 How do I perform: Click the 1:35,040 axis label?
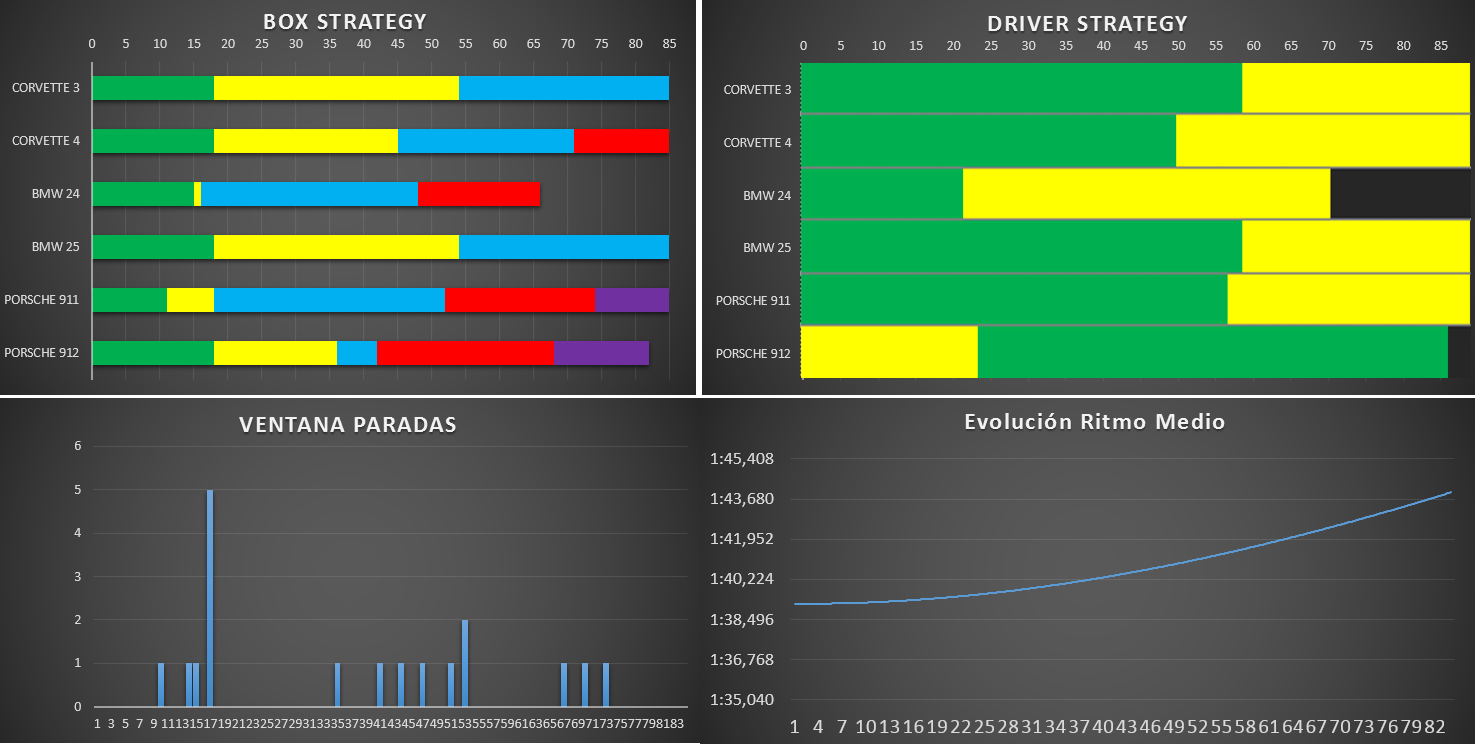click(741, 699)
